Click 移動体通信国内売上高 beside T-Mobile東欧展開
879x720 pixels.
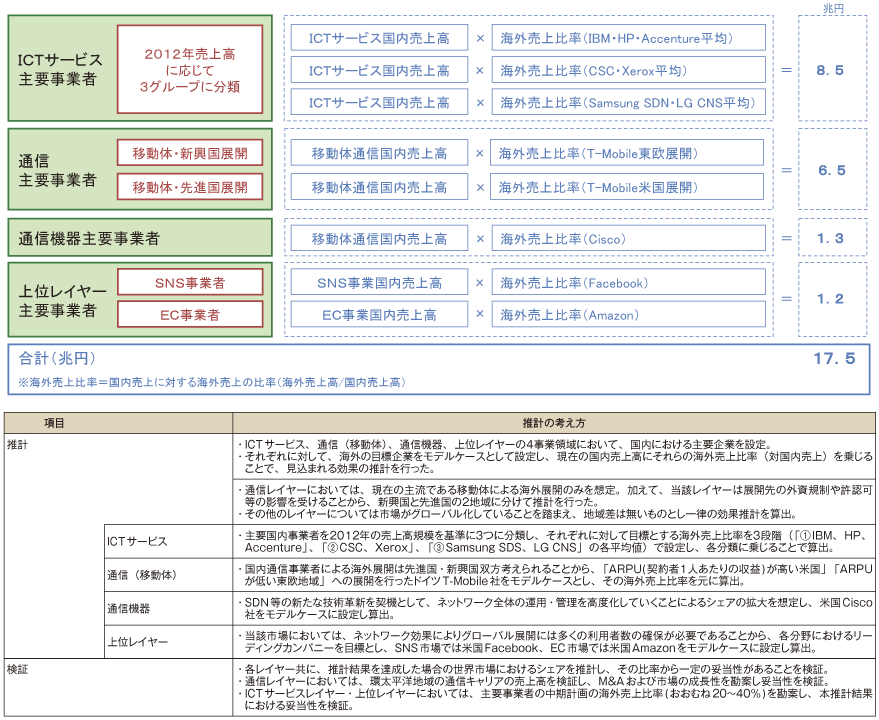379,153
